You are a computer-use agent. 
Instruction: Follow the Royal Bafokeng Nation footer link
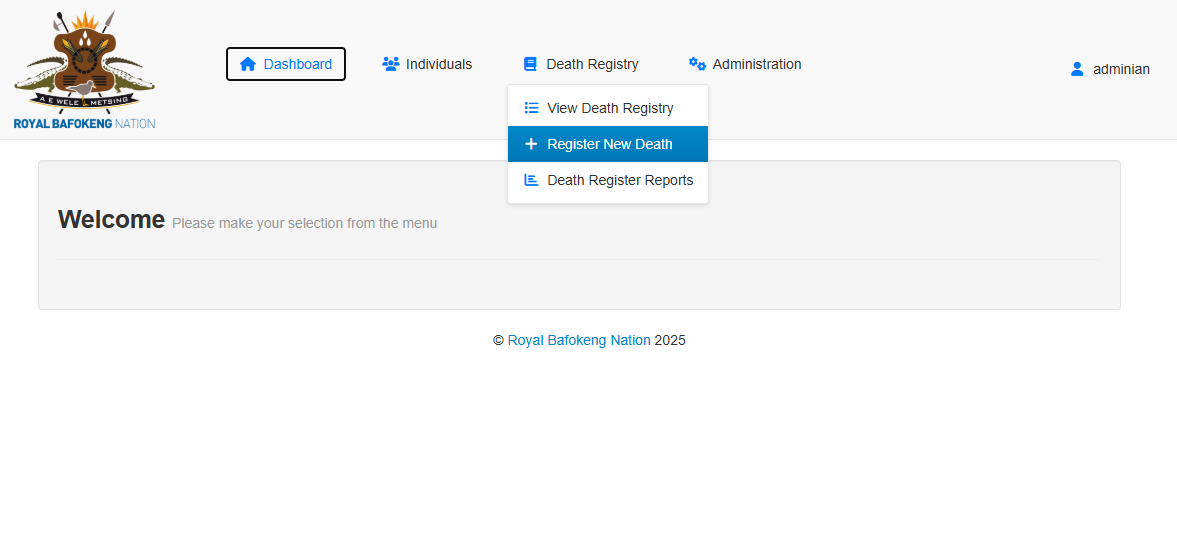pos(579,340)
